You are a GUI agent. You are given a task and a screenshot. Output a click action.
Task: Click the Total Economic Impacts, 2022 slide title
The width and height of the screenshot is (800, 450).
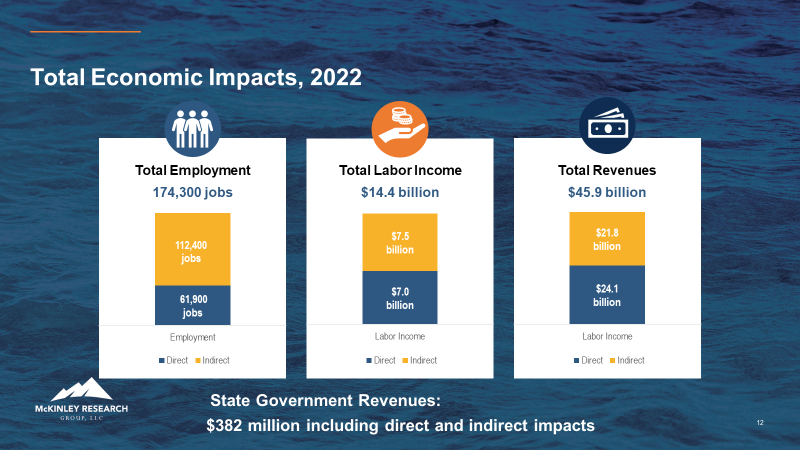pyautogui.click(x=195, y=77)
